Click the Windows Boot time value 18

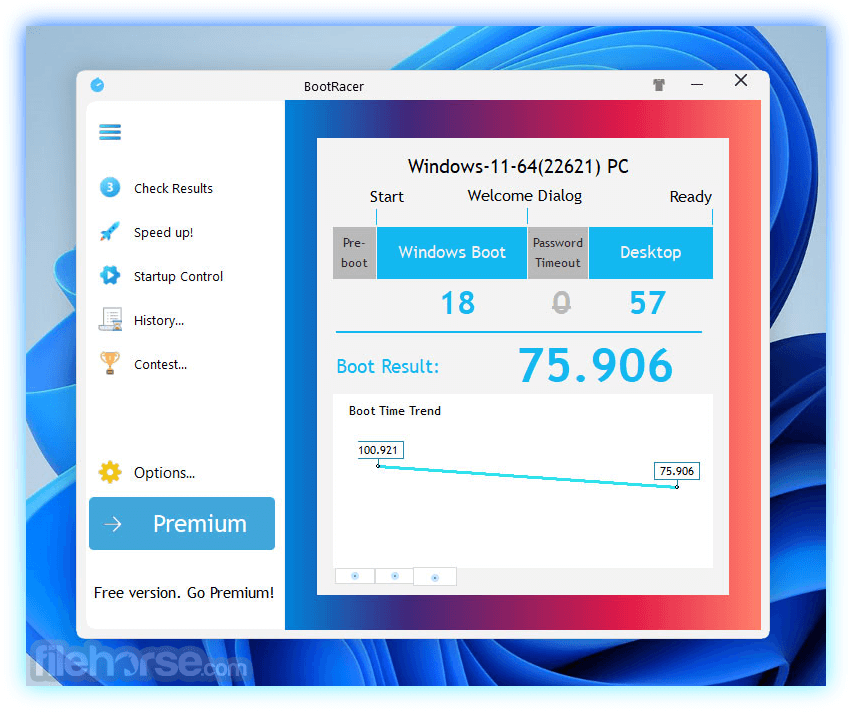tap(458, 303)
